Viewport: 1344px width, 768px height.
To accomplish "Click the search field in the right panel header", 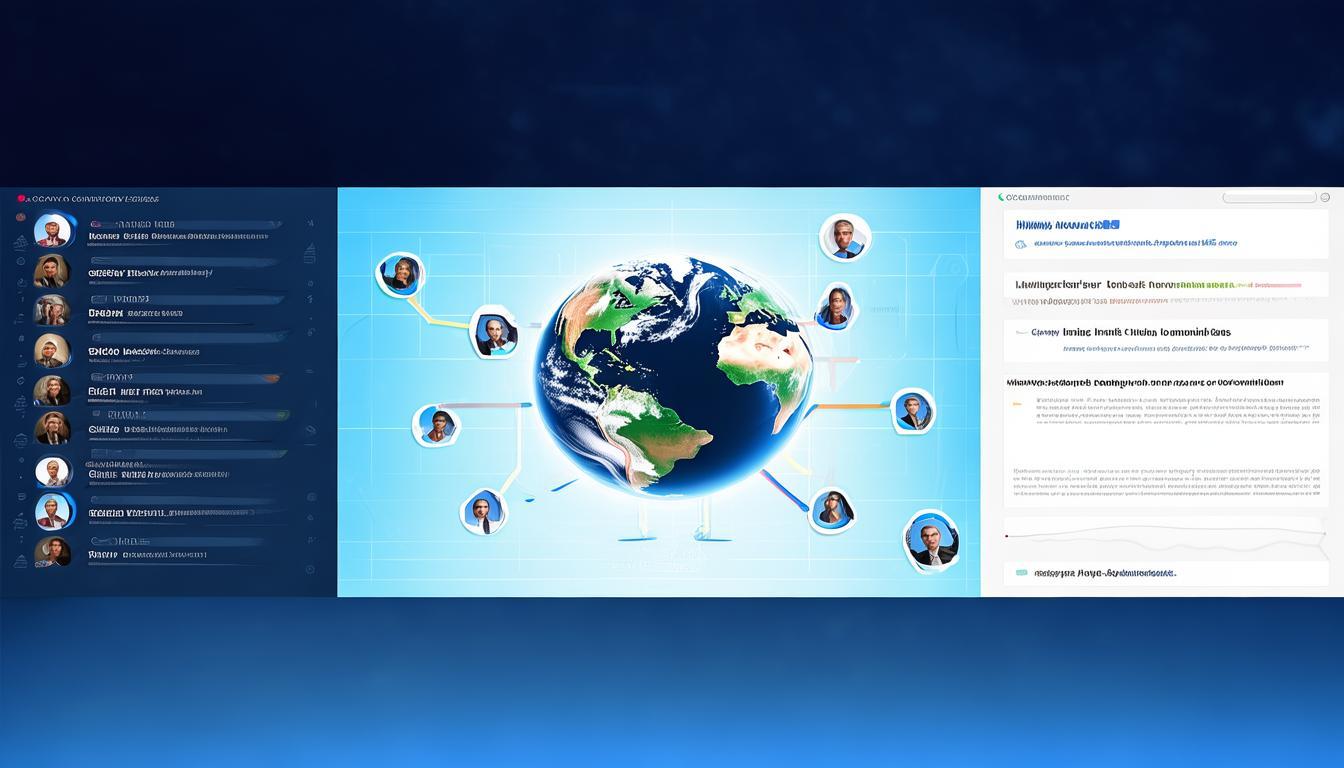I will pos(1269,198).
